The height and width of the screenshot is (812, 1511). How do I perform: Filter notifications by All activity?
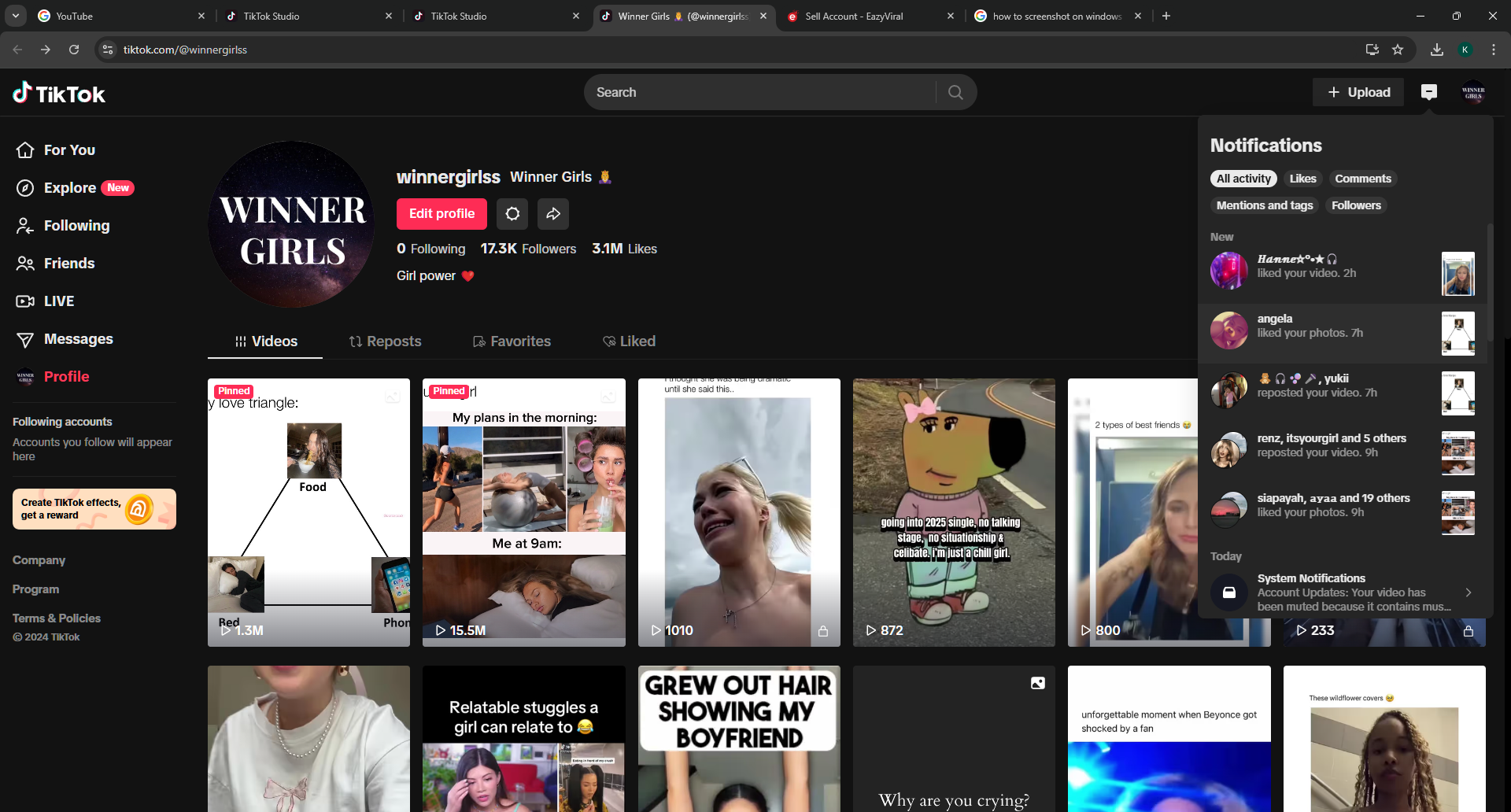tap(1243, 179)
